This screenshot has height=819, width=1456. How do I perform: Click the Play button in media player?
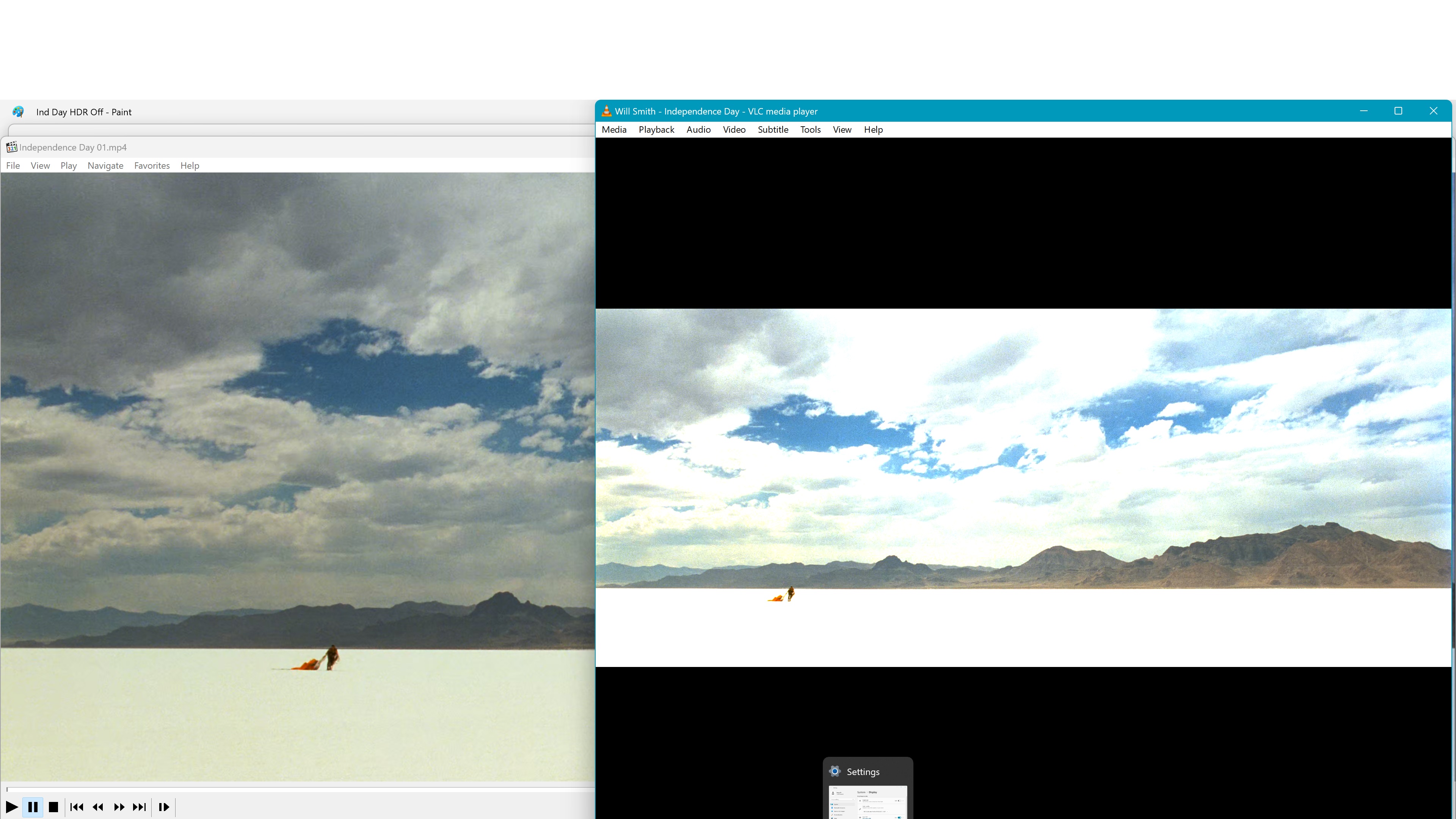pos(11,806)
